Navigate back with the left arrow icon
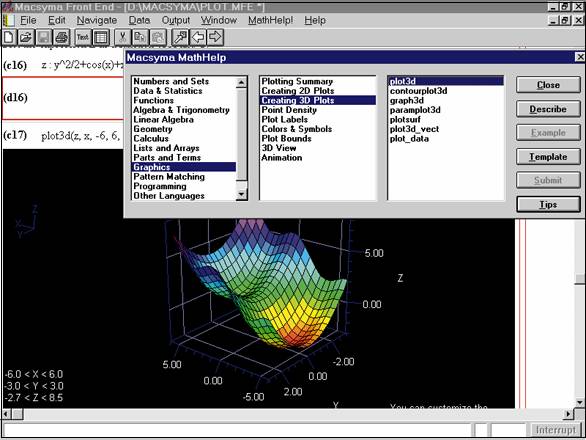This screenshot has width=586, height=440. click(x=198, y=37)
